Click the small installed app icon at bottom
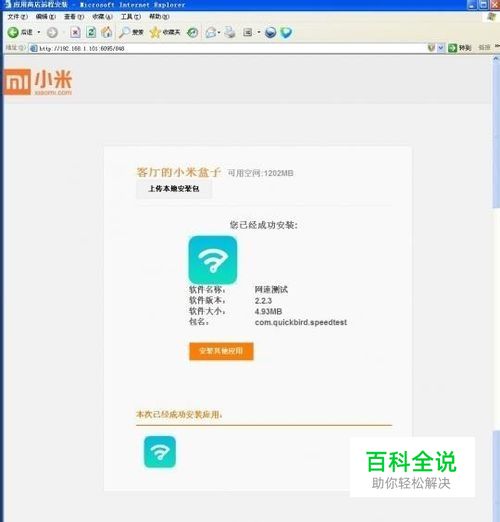Viewport: 500px width, 522px height. (160, 452)
